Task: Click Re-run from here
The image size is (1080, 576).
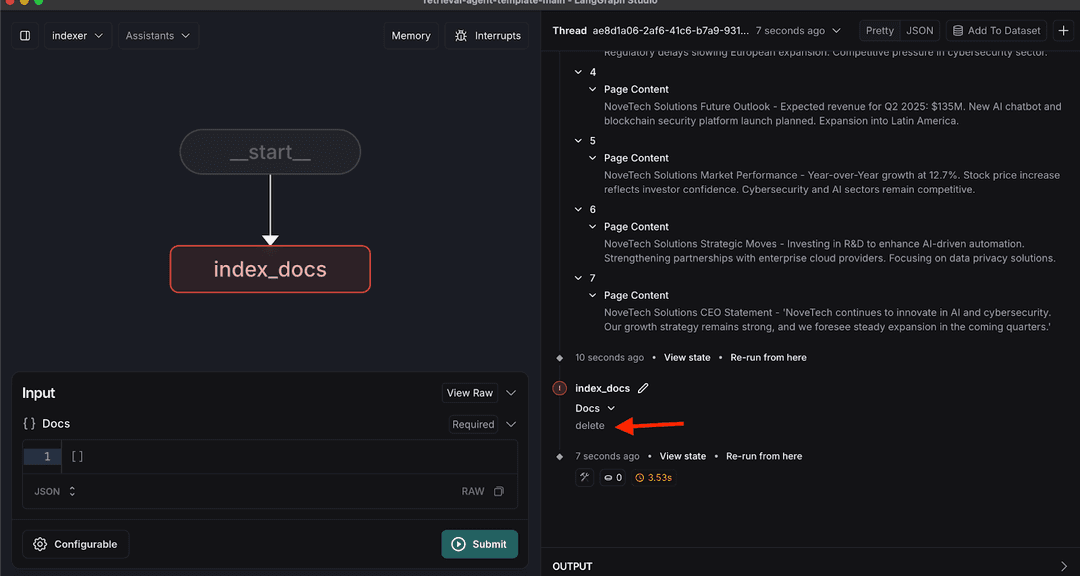Action: click(763, 456)
